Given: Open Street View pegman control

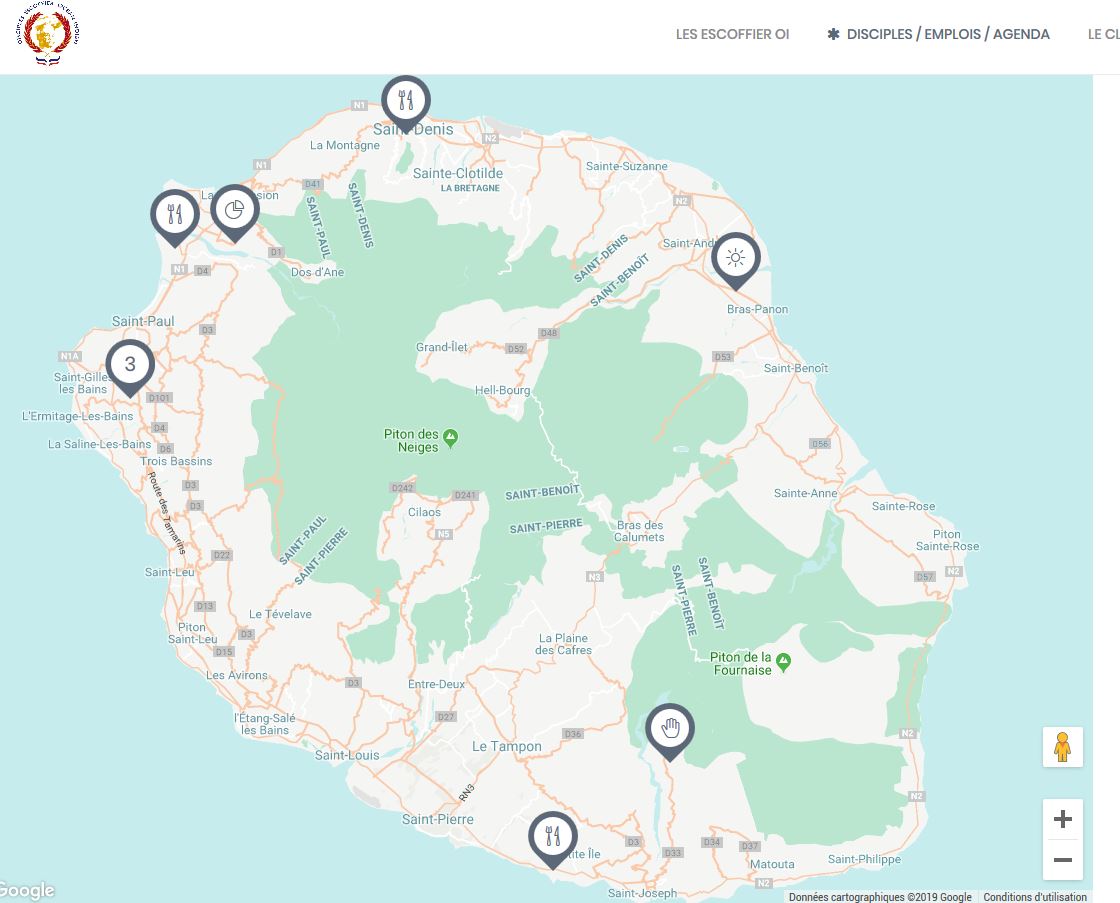Looking at the screenshot, I should (1063, 747).
